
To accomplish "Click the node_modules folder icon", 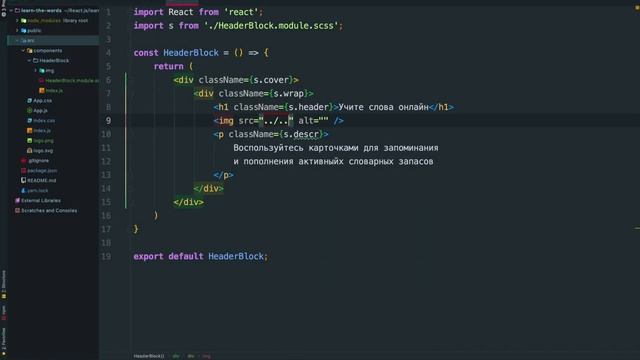I will [24, 20].
